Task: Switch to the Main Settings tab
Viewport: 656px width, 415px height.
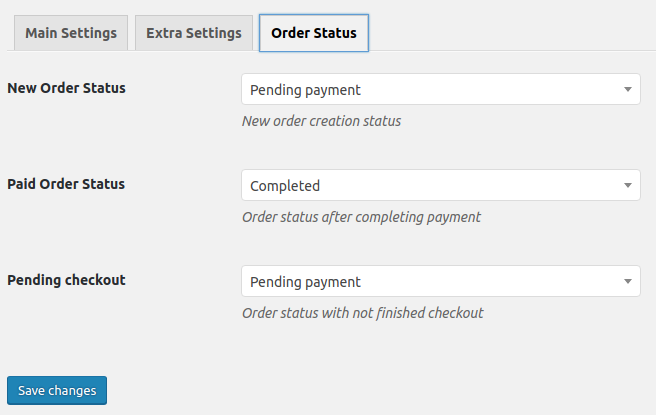Action: [71, 33]
